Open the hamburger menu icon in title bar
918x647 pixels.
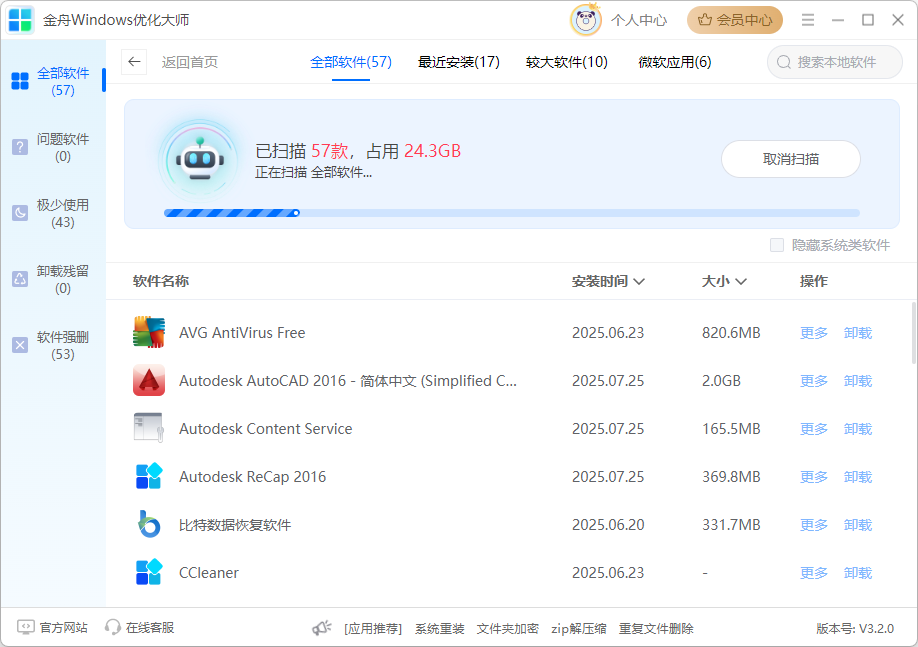(808, 20)
